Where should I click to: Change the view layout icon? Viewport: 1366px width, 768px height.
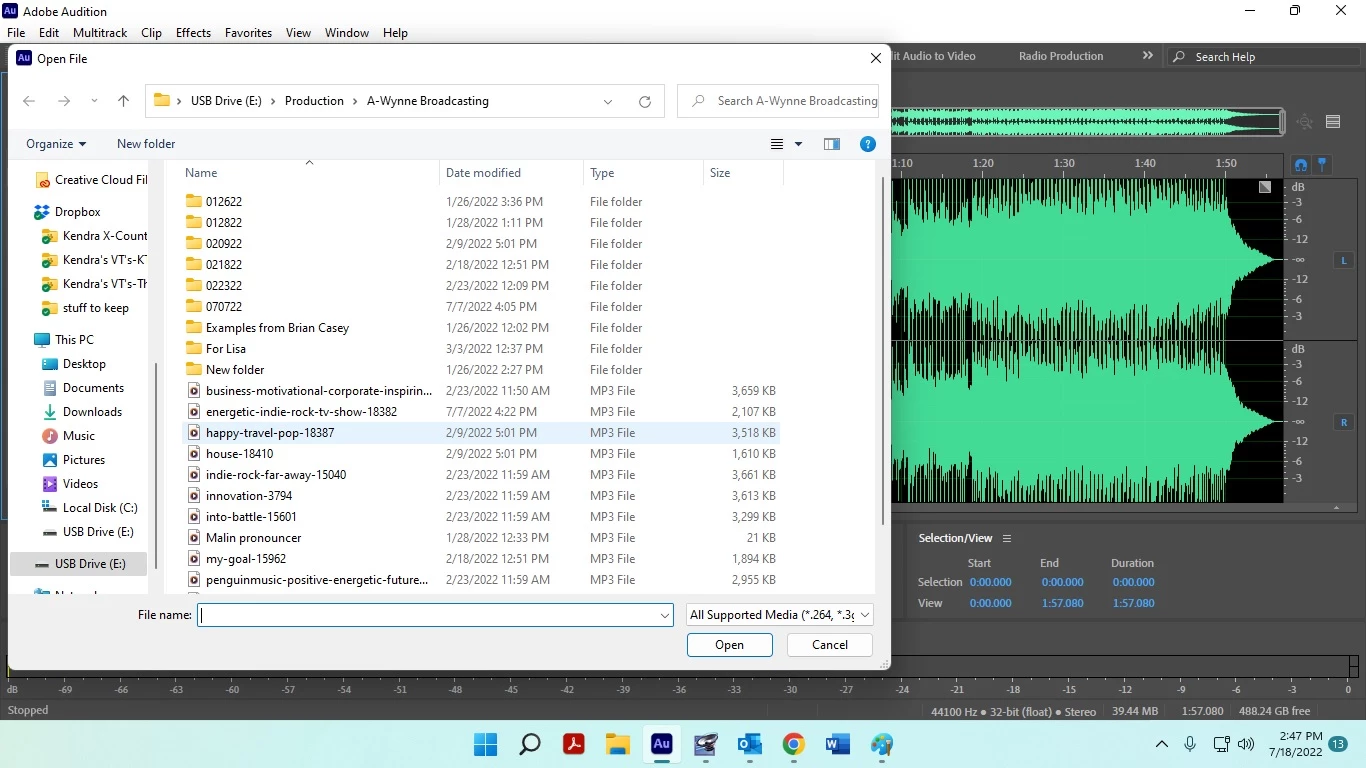[777, 144]
